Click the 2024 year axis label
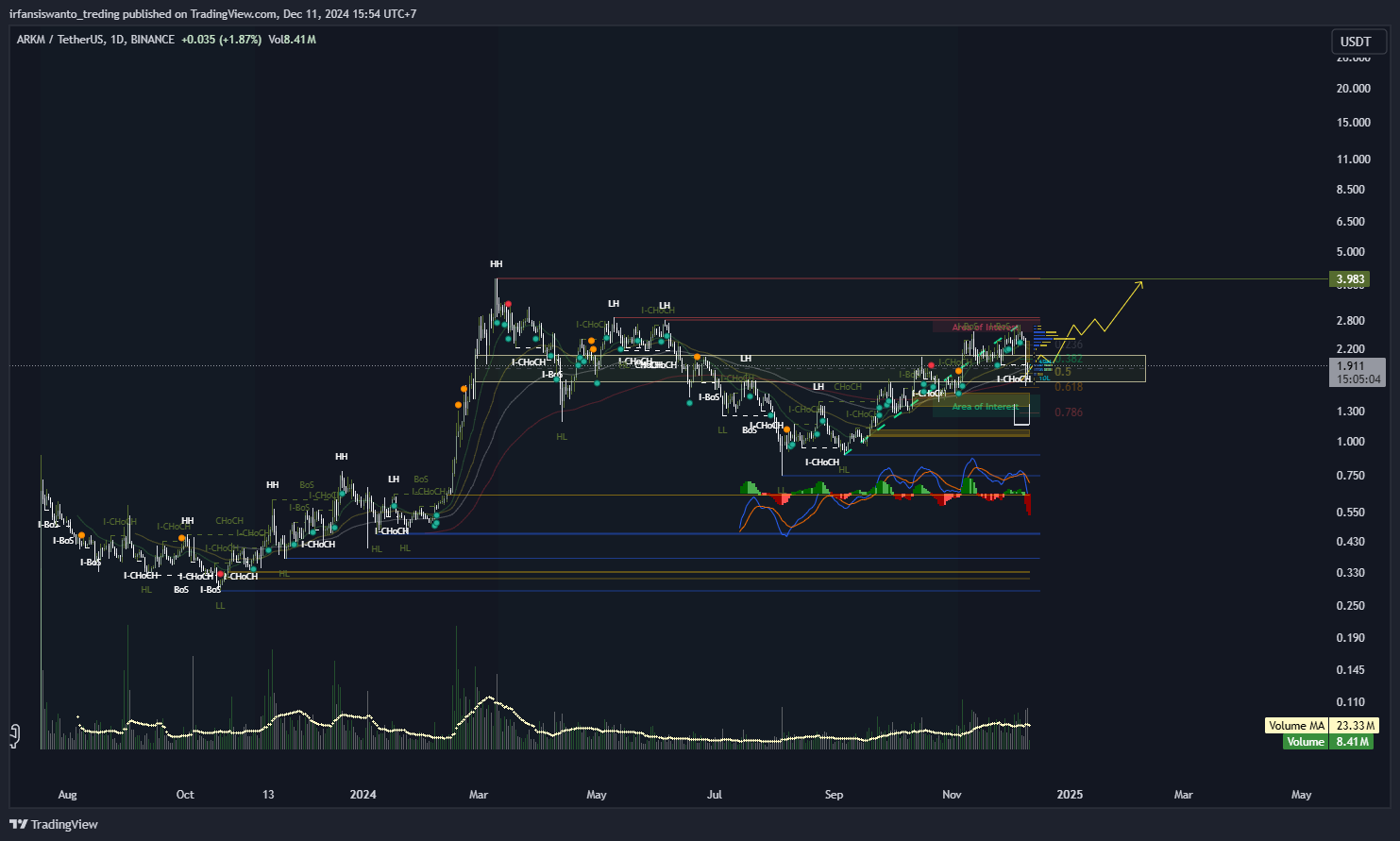This screenshot has height=841, width=1400. tap(363, 794)
